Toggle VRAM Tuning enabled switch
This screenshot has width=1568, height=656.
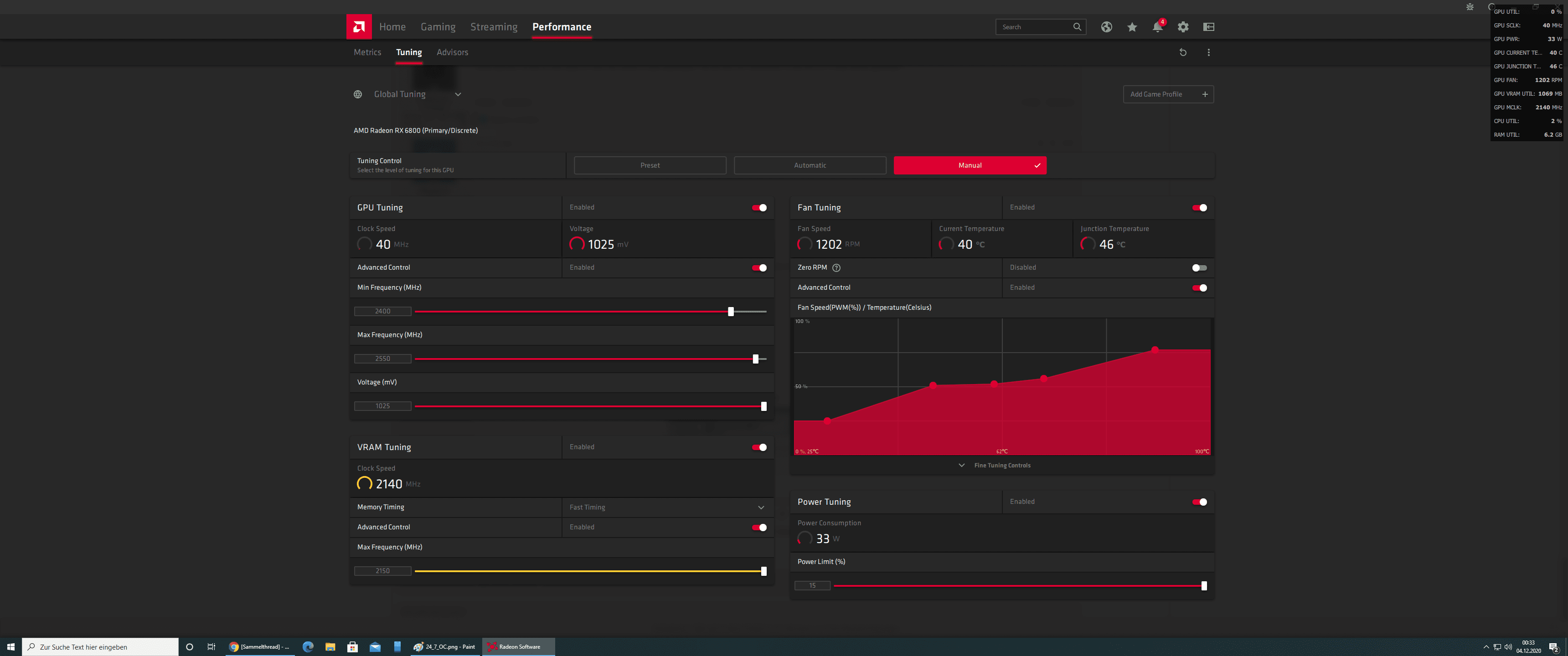coord(759,447)
